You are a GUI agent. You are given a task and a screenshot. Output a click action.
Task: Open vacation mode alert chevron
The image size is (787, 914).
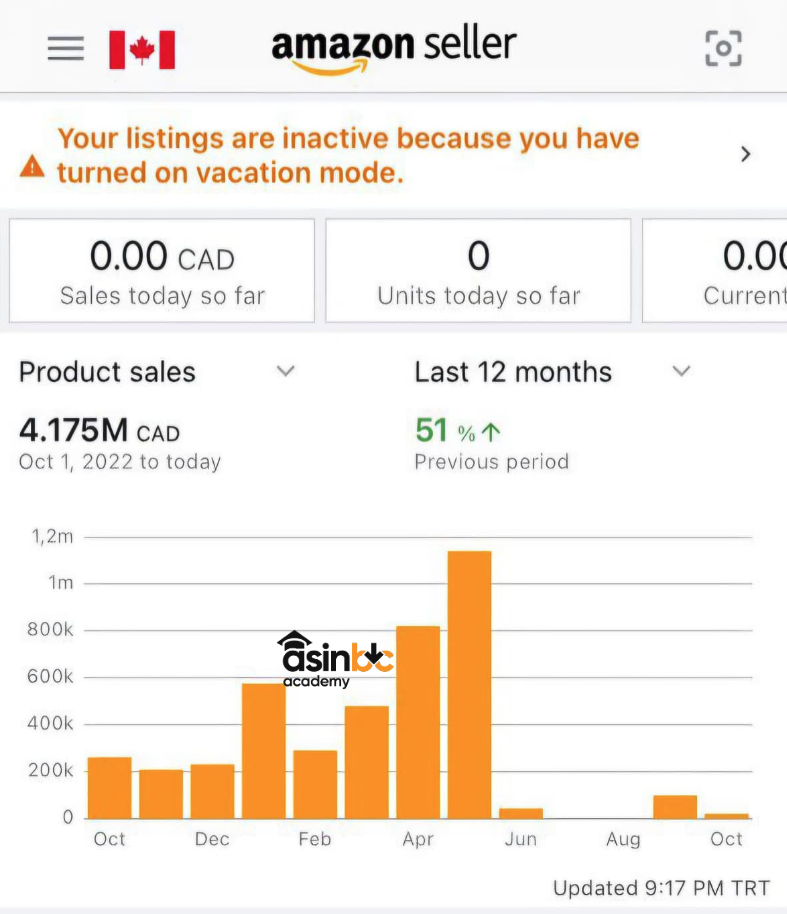click(745, 154)
